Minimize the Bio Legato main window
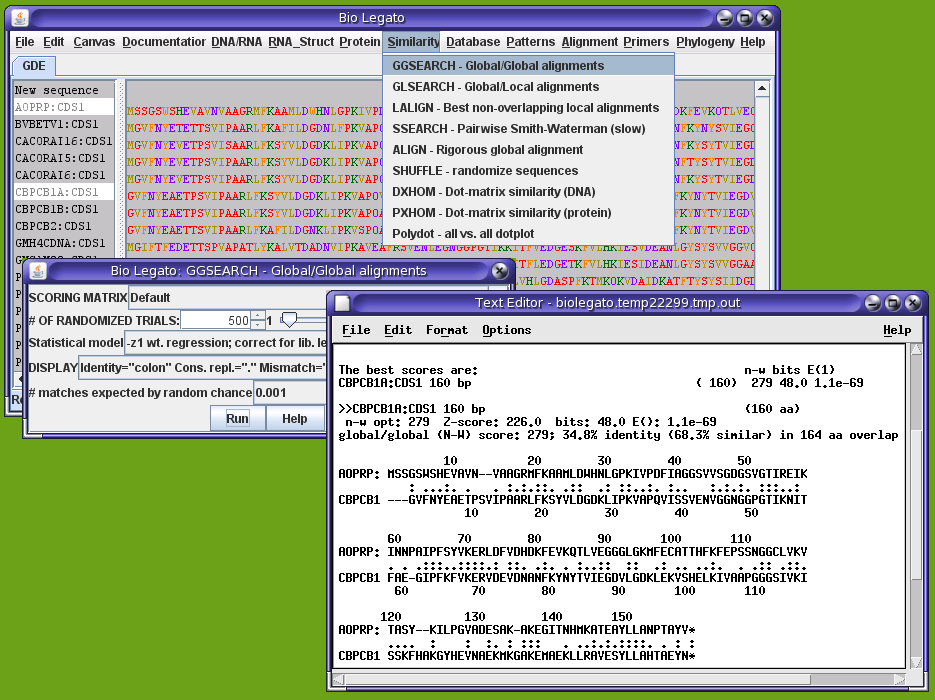 tap(725, 18)
